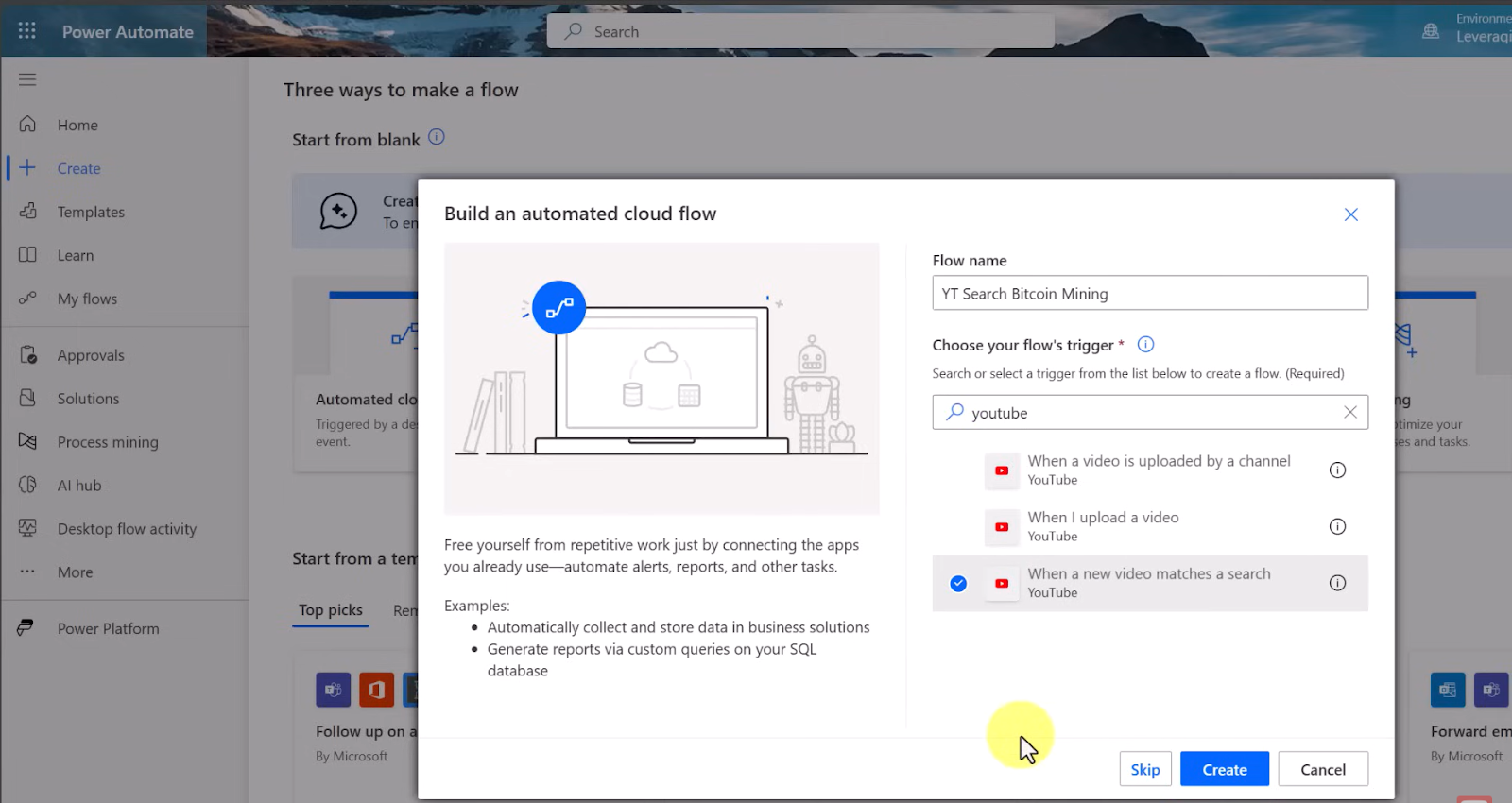Viewport: 1512px width, 803px height.
Task: Uncheck 'When a new video matches a search' trigger
Action: pyautogui.click(x=958, y=583)
